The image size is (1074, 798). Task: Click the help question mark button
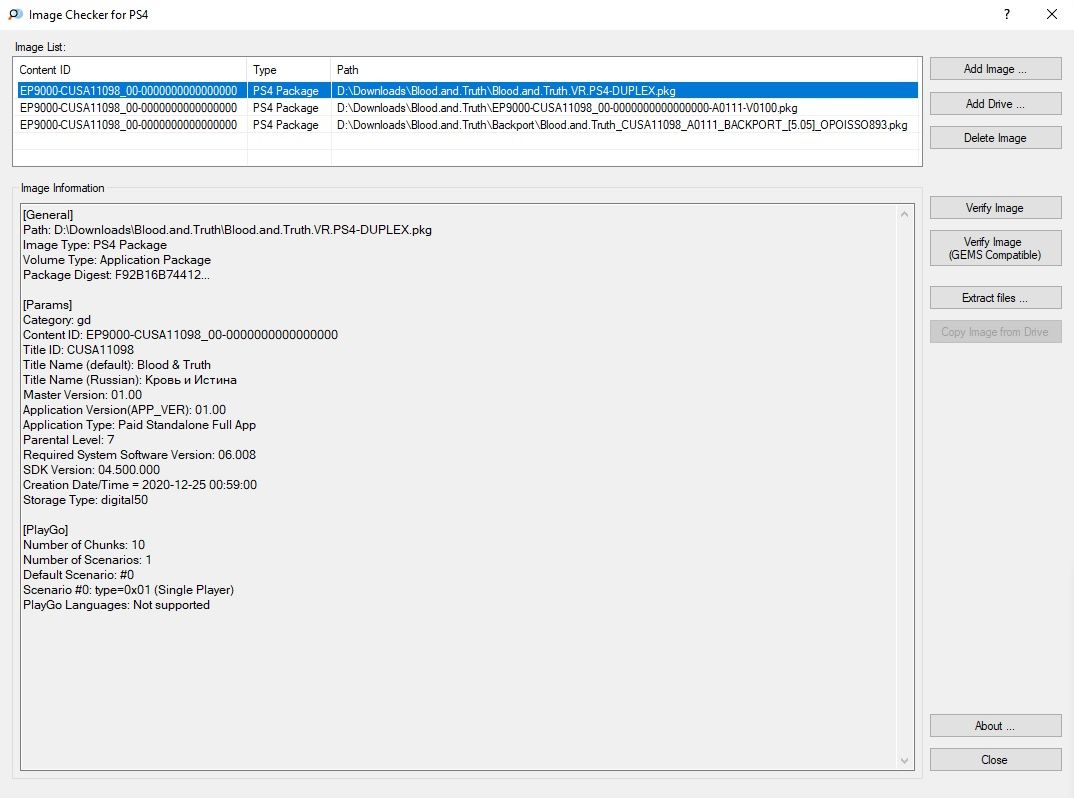click(x=1006, y=14)
